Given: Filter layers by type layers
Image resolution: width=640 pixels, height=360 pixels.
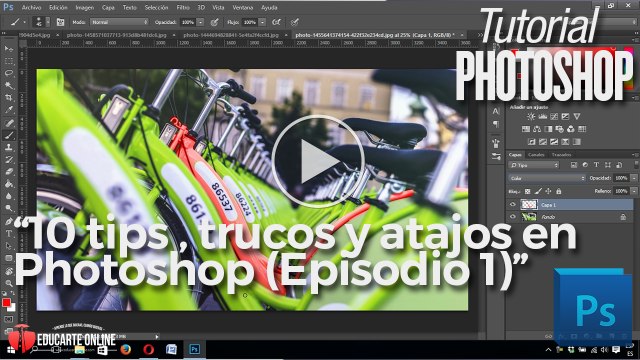Looking at the screenshot, I should 596,165.
